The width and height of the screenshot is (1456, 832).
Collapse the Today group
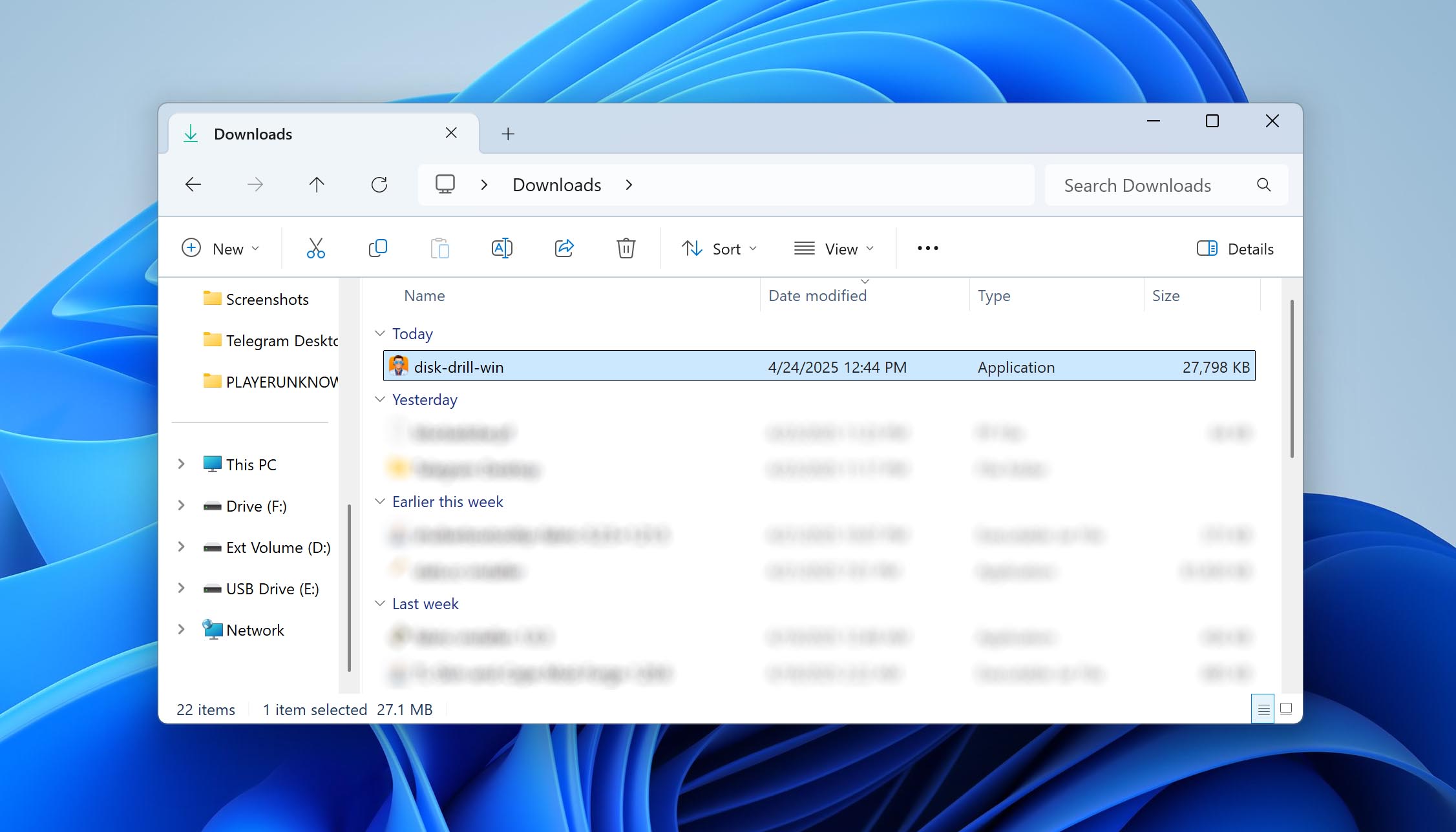pyautogui.click(x=380, y=333)
